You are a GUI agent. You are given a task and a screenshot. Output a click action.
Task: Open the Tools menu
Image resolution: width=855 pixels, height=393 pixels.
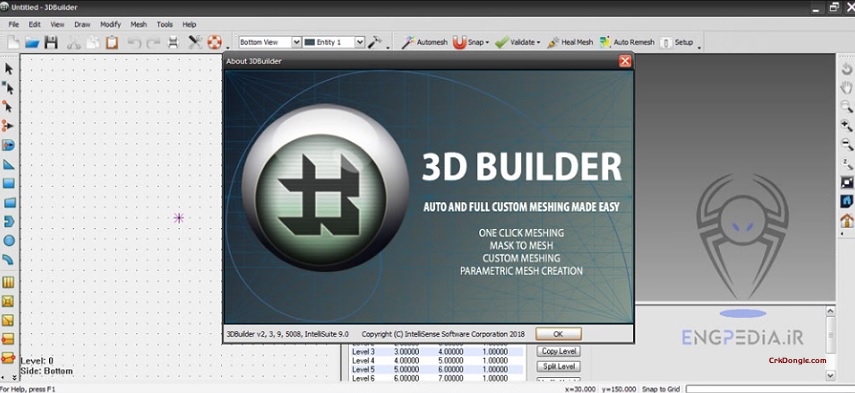click(165, 25)
